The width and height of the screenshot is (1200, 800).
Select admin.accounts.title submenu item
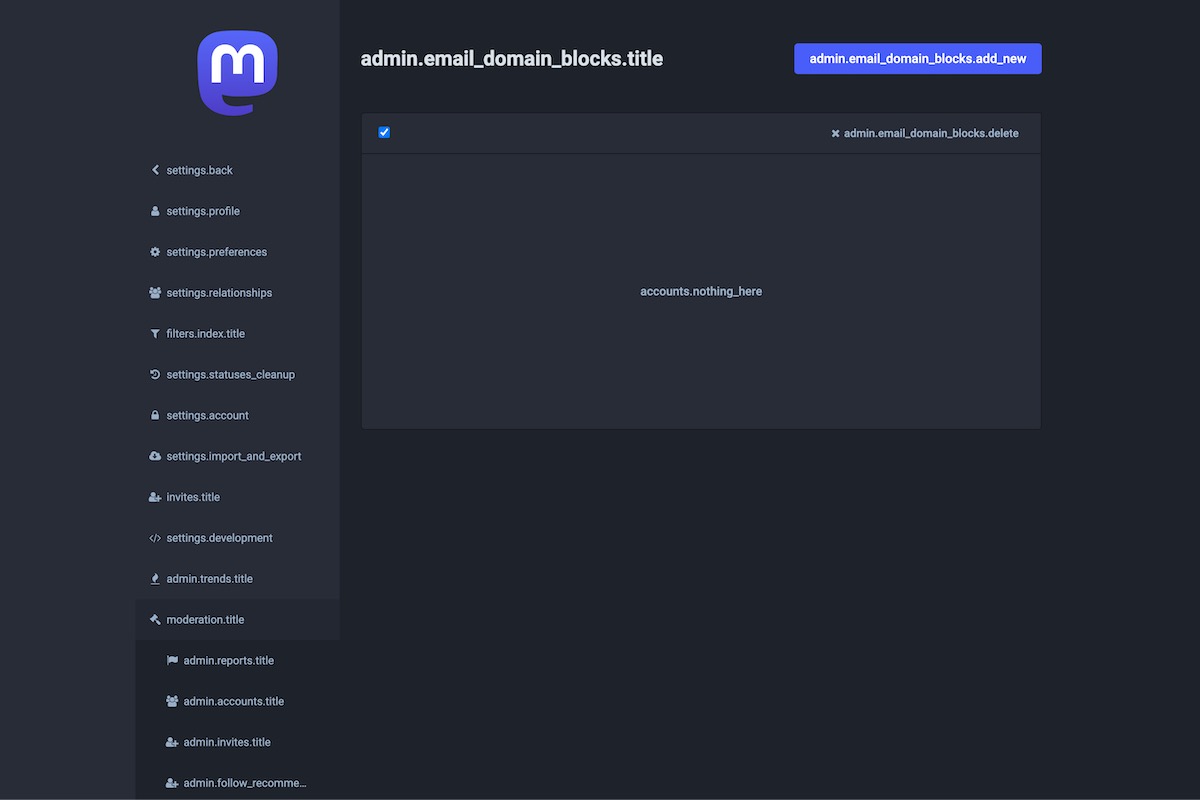[233, 702]
